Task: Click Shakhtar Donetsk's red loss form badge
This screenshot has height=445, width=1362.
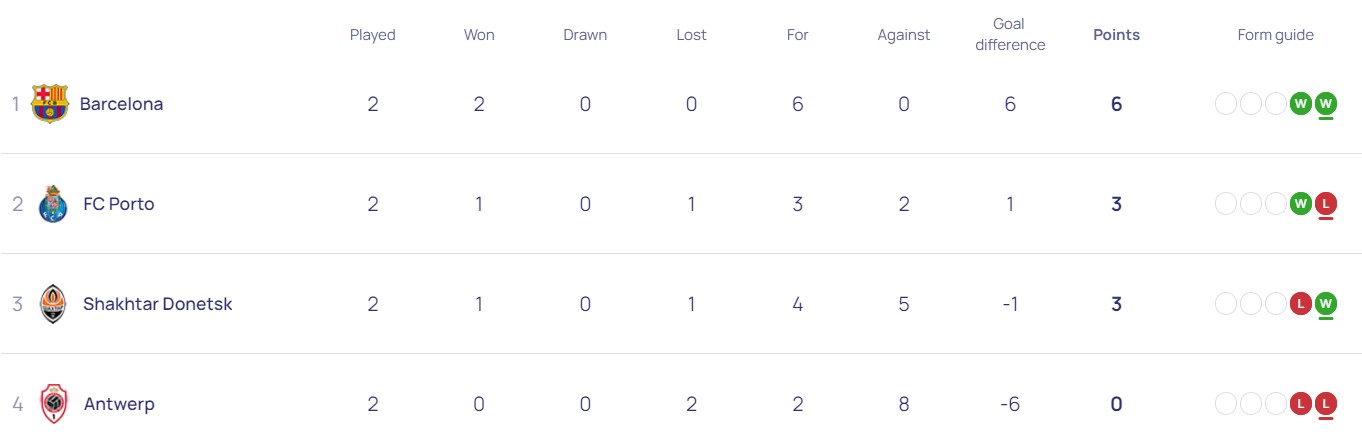Action: point(1301,303)
